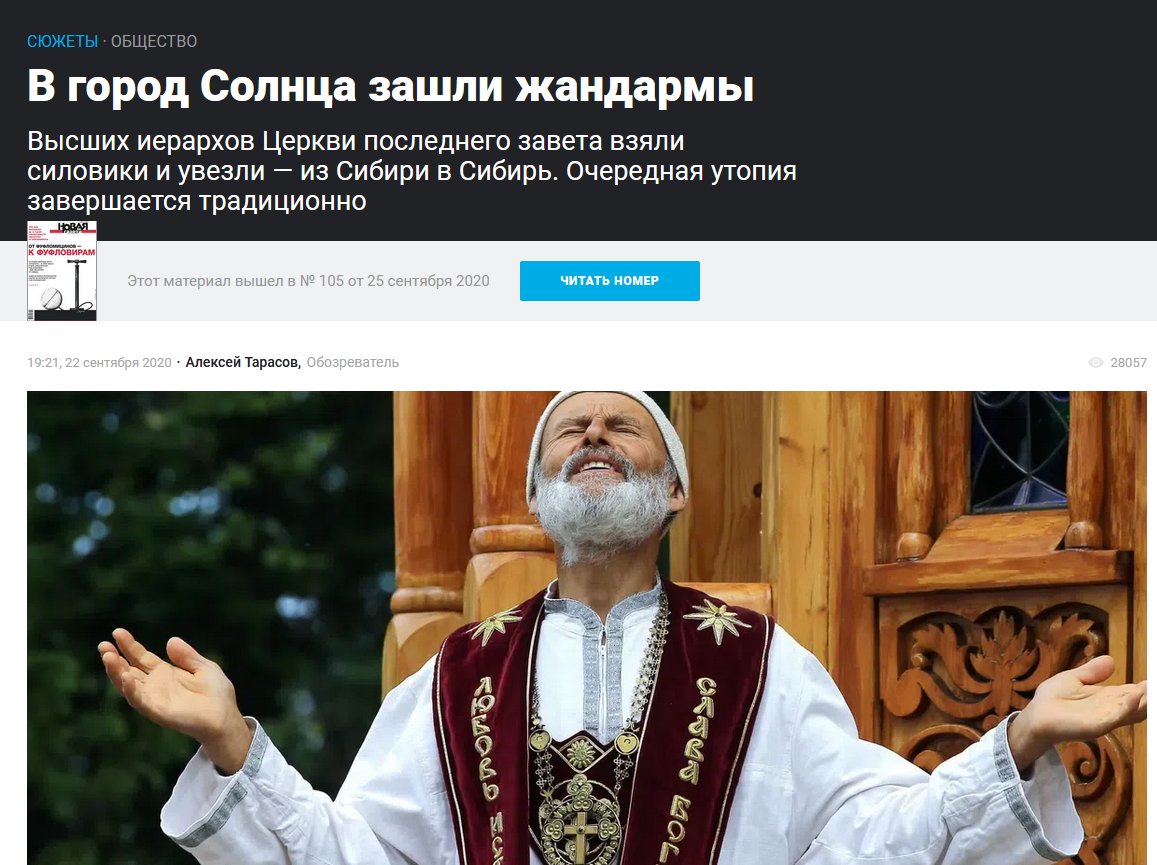Click the К ФУФЛОВИРАМ red text on the cover
Viewport: 1157px width, 865px height.
point(62,252)
